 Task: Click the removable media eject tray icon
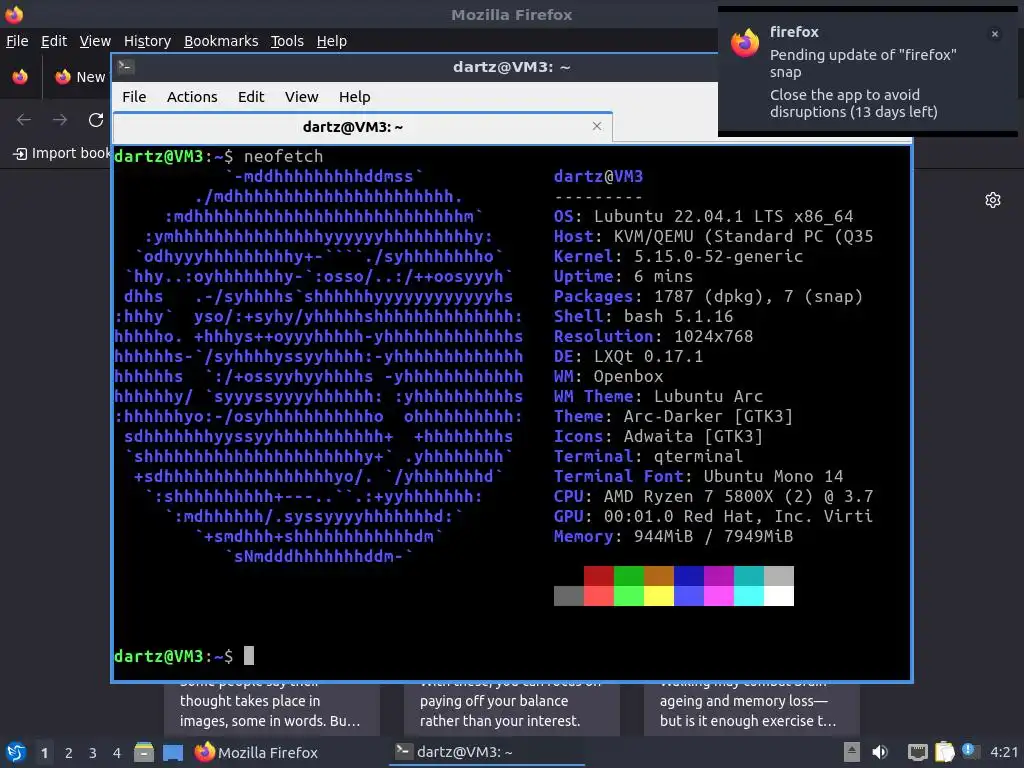coord(852,752)
